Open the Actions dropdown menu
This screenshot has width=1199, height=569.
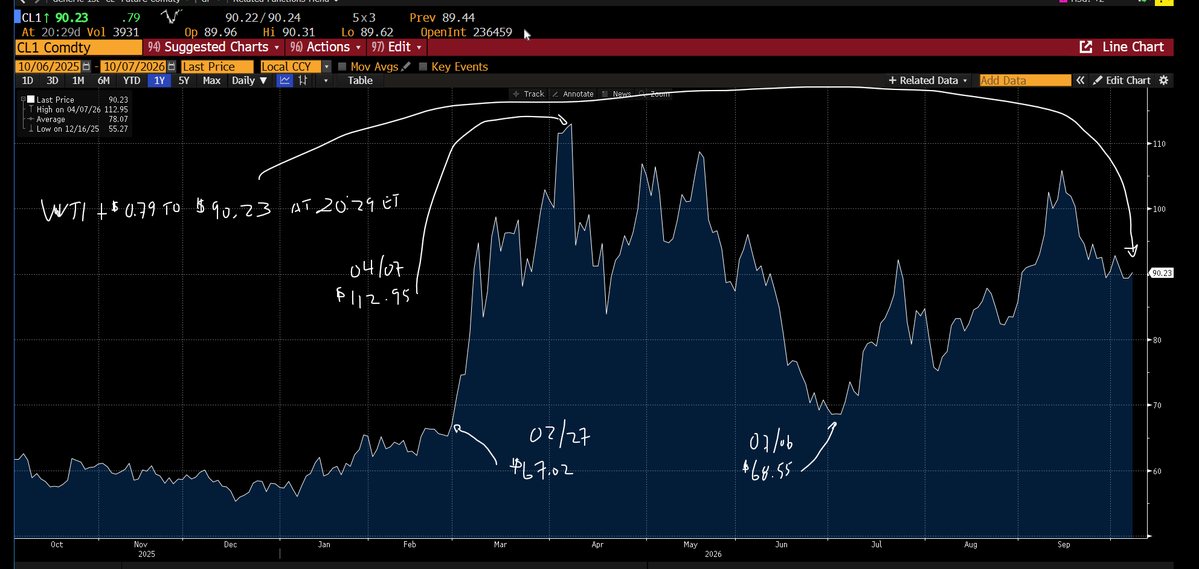point(326,47)
